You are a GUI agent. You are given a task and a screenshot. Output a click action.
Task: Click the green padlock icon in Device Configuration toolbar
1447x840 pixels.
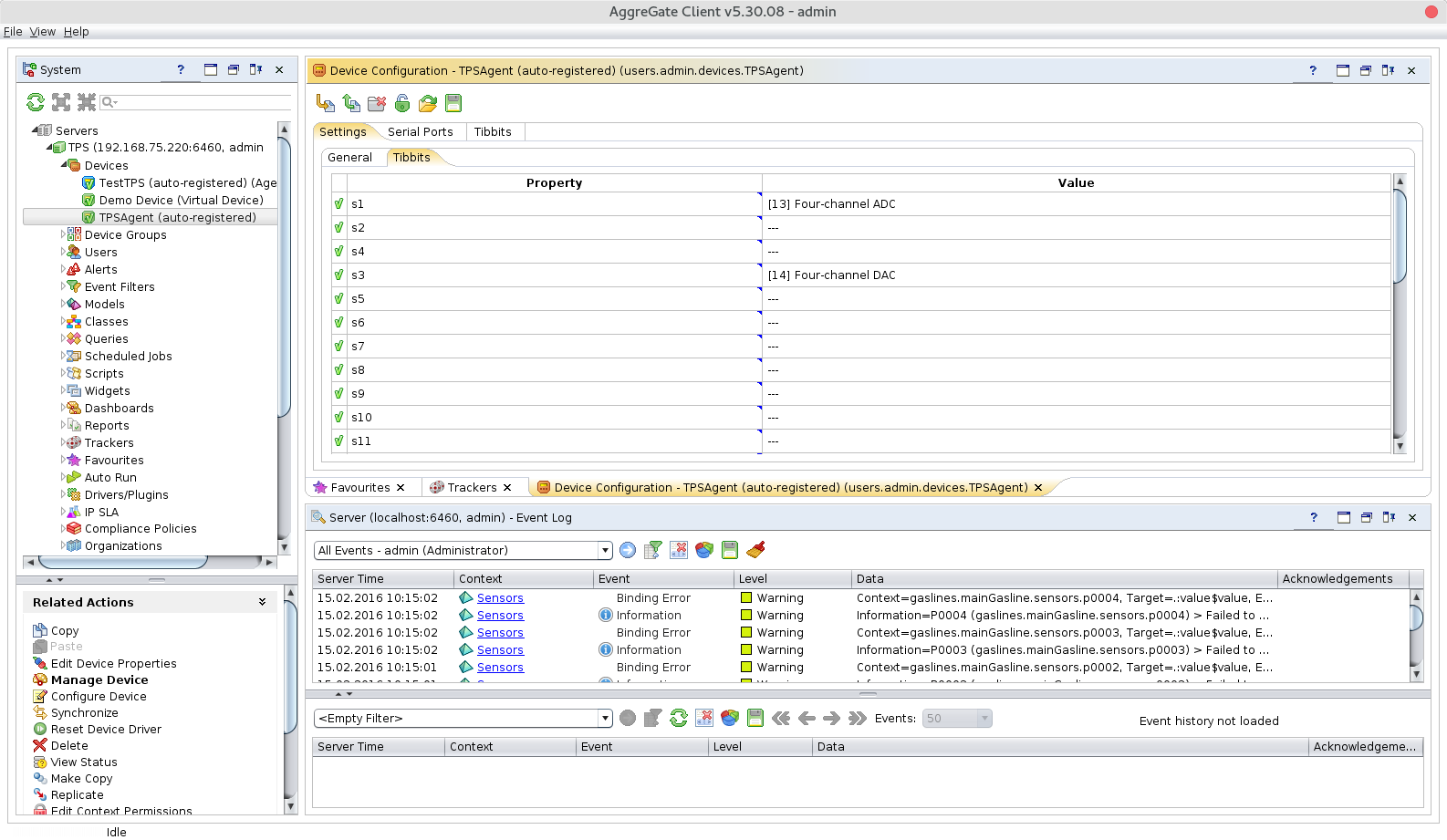[402, 103]
